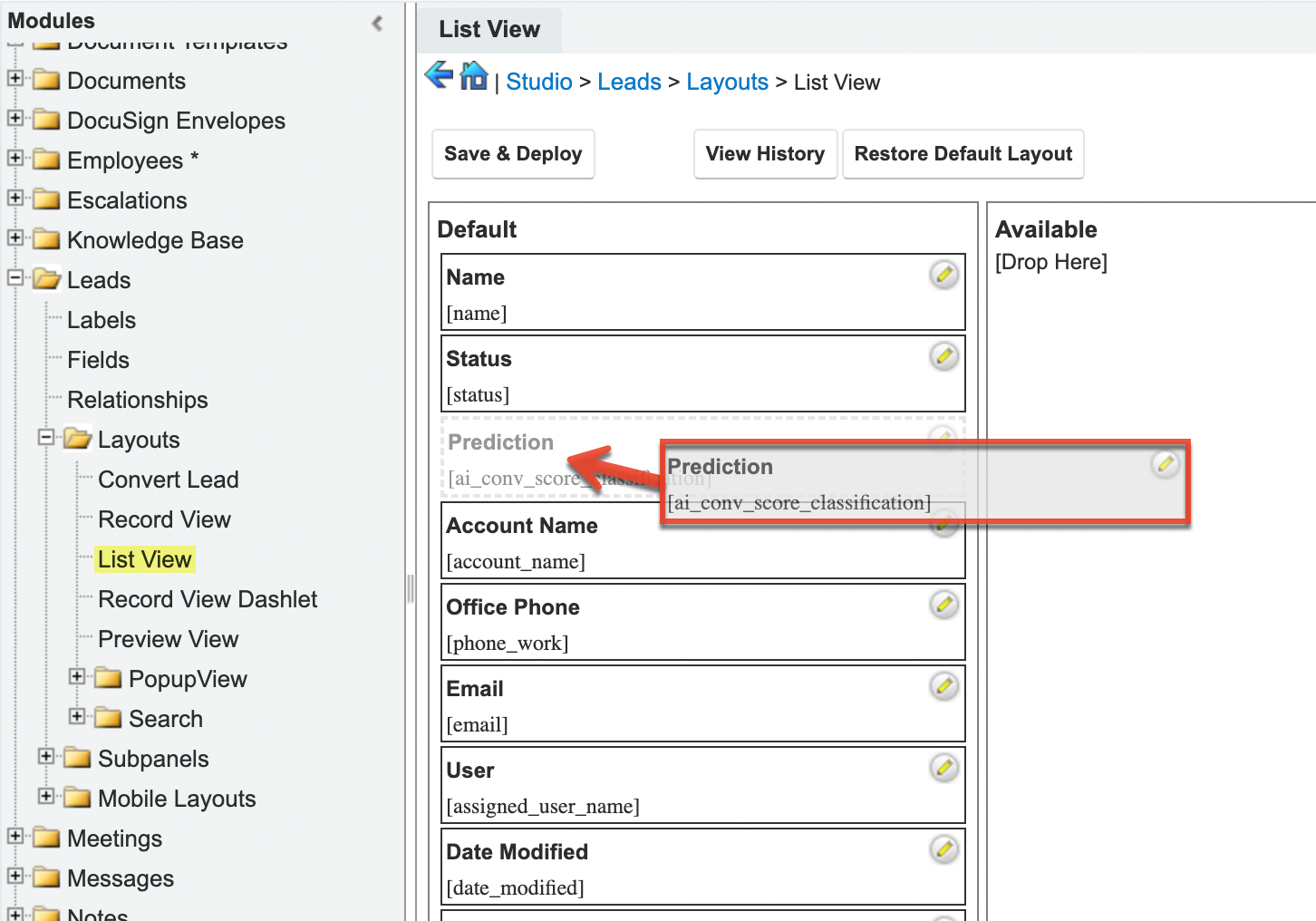This screenshot has height=921, width=1316.
Task: Open edit icon for User field
Action: point(943,768)
